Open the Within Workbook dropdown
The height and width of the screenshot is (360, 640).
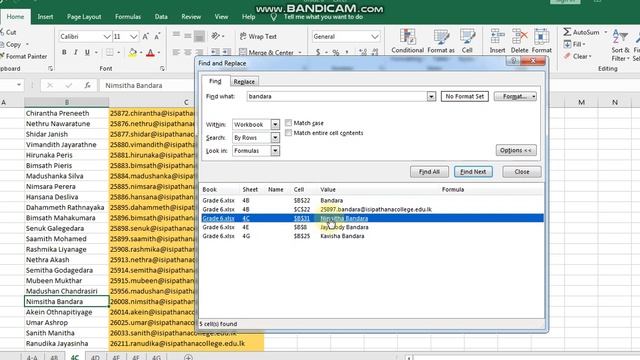275,124
